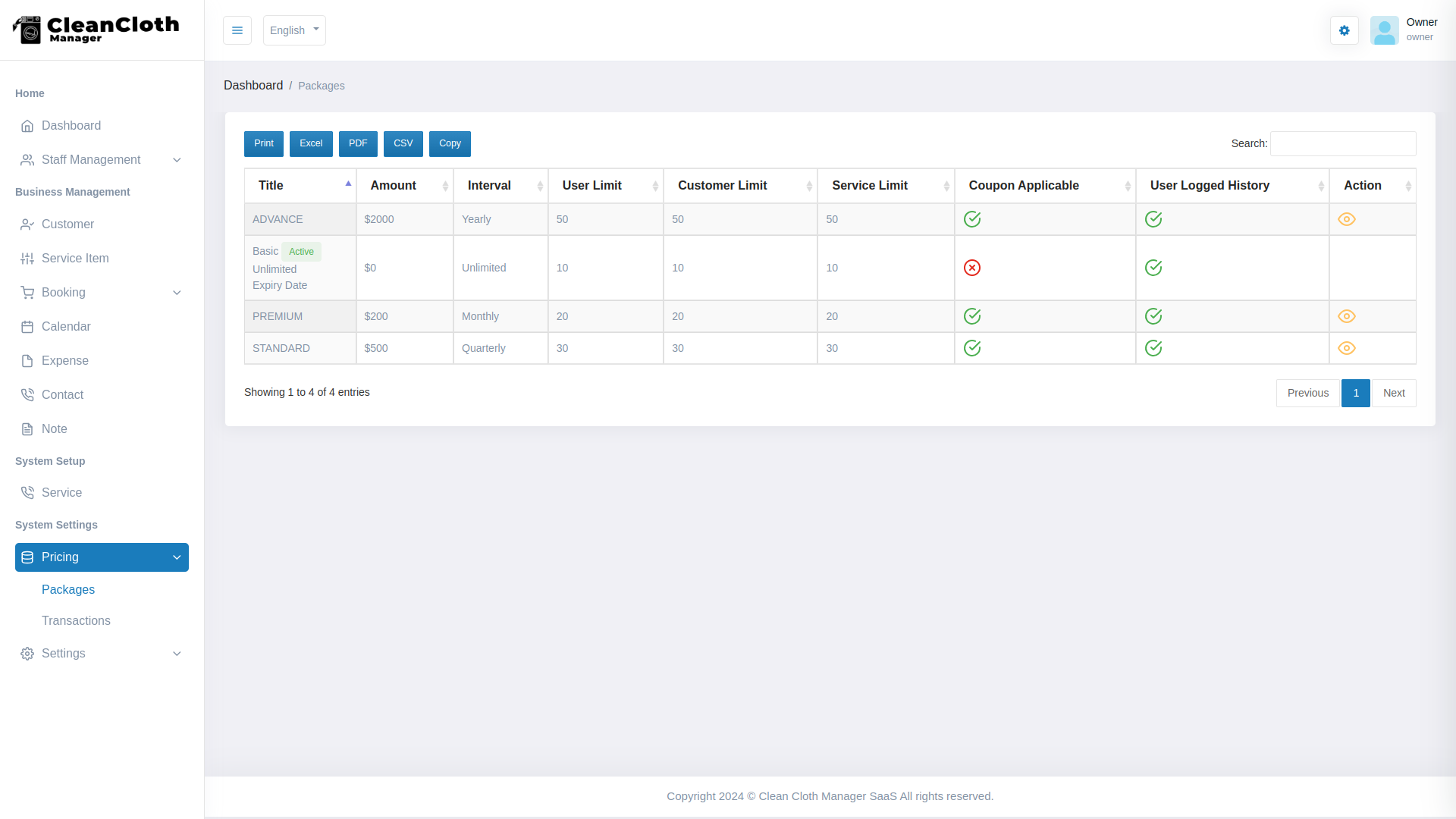This screenshot has width=1456, height=819.
Task: Export the table using Excel button
Action: pyautogui.click(x=311, y=143)
